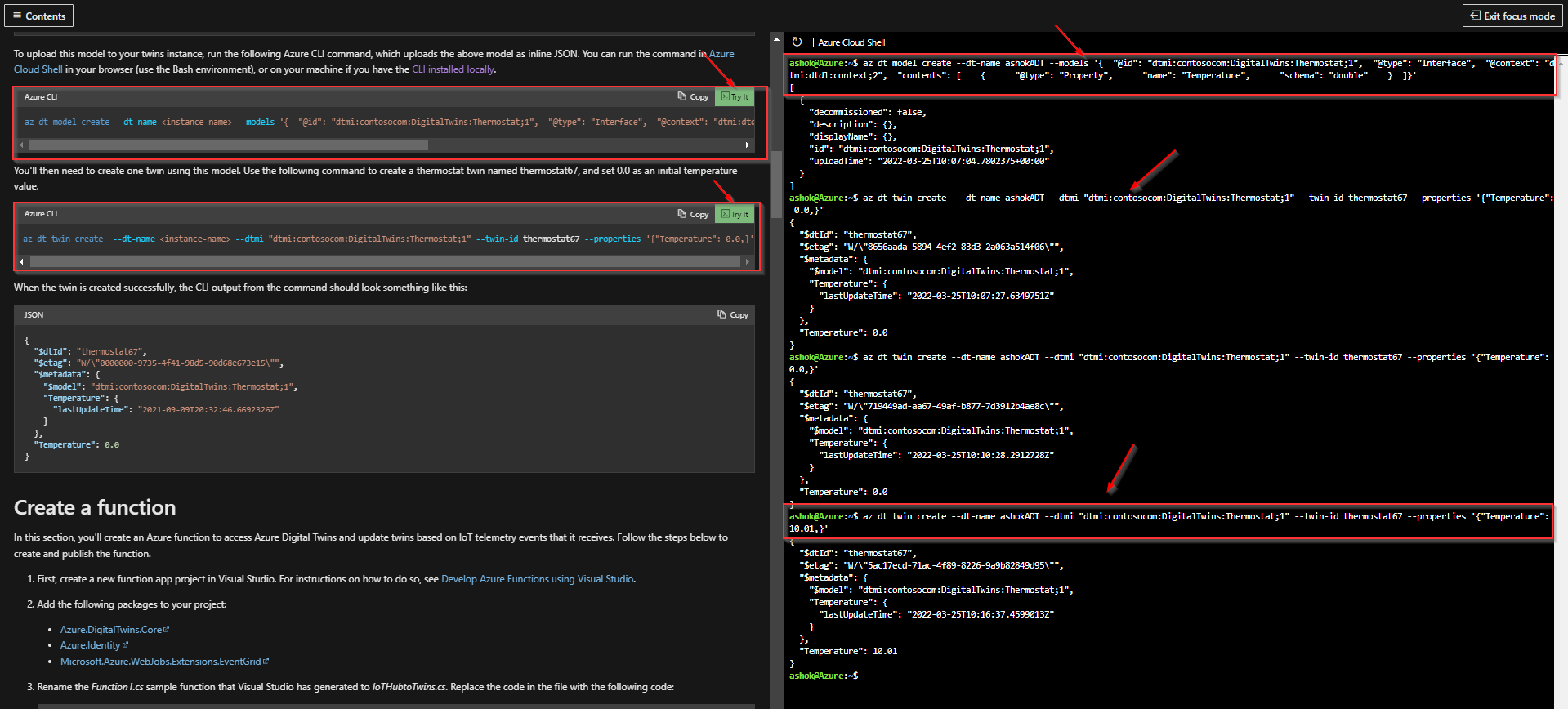Screen dimensions: 1568x709
Task: Click the 'Create a function' heading
Action: pyautogui.click(x=95, y=508)
